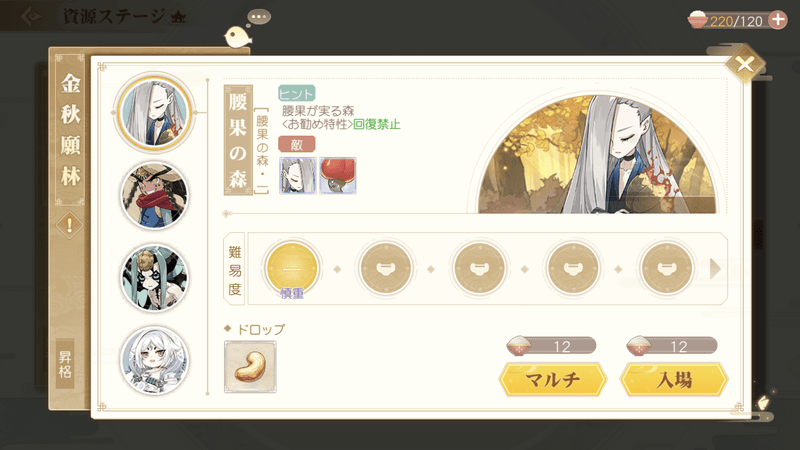This screenshot has height=450, width=800.
Task: Select the red-scarf straw hat character portrait
Action: tap(155, 195)
